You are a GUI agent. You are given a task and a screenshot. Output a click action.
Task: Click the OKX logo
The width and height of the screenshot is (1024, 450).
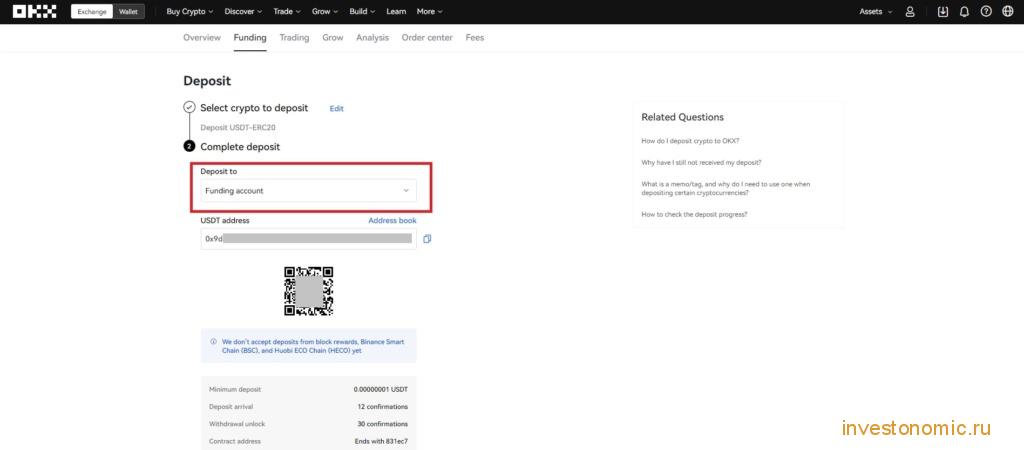(x=35, y=11)
